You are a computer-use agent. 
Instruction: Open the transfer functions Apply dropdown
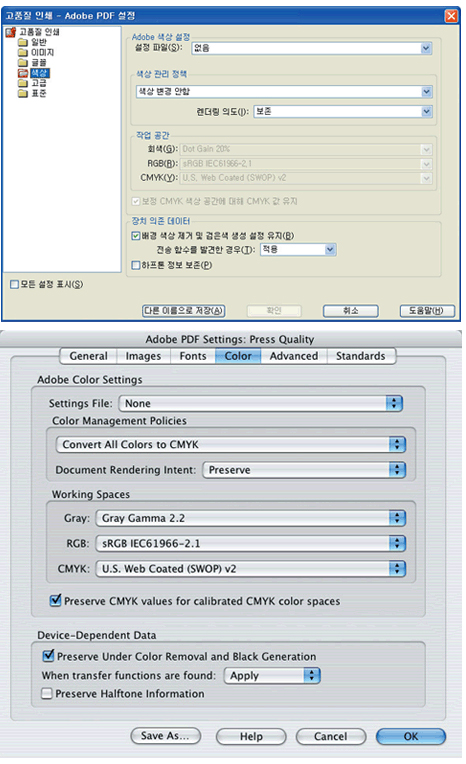coord(272,676)
